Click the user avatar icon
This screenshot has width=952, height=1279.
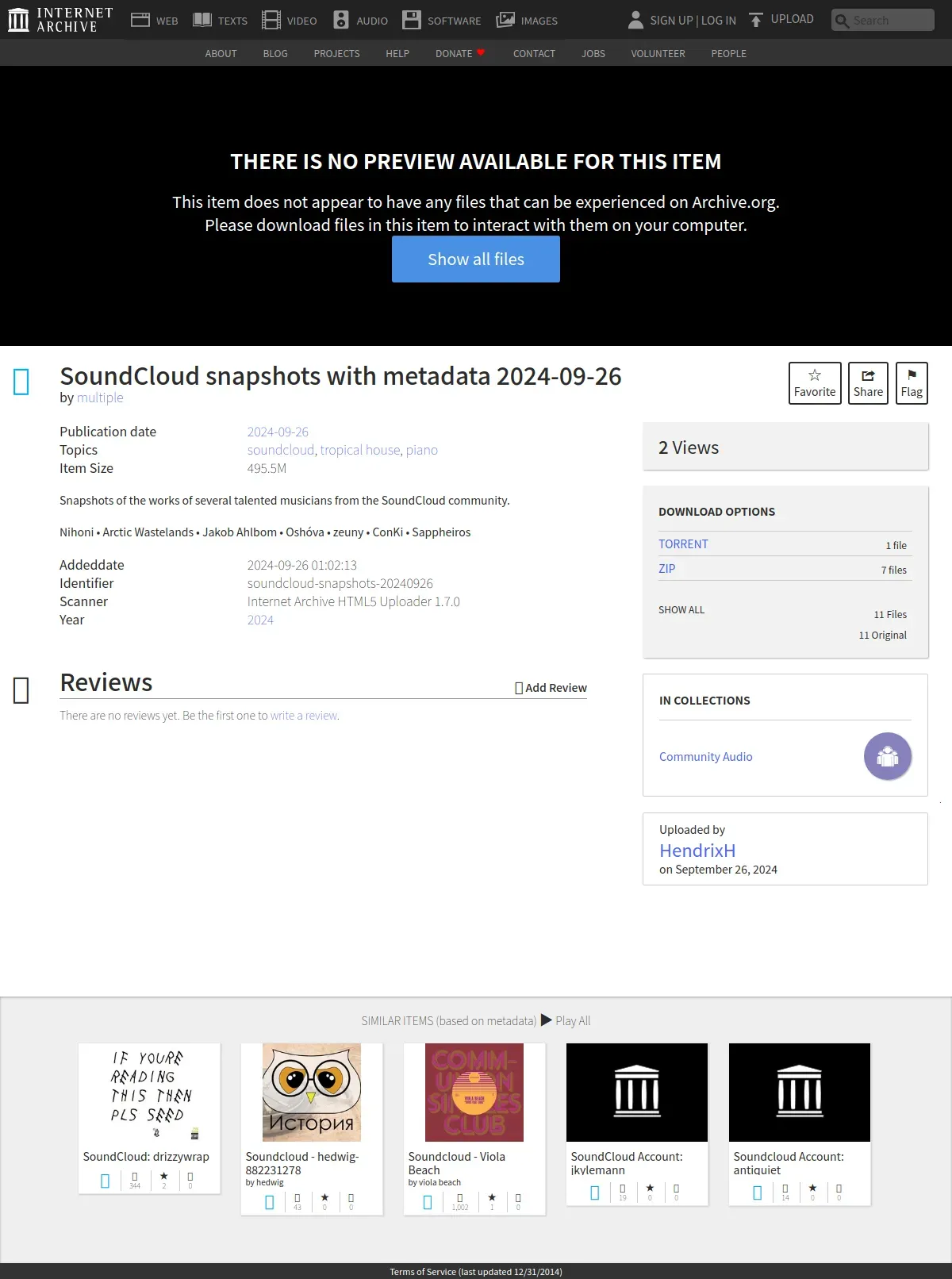tap(635, 20)
